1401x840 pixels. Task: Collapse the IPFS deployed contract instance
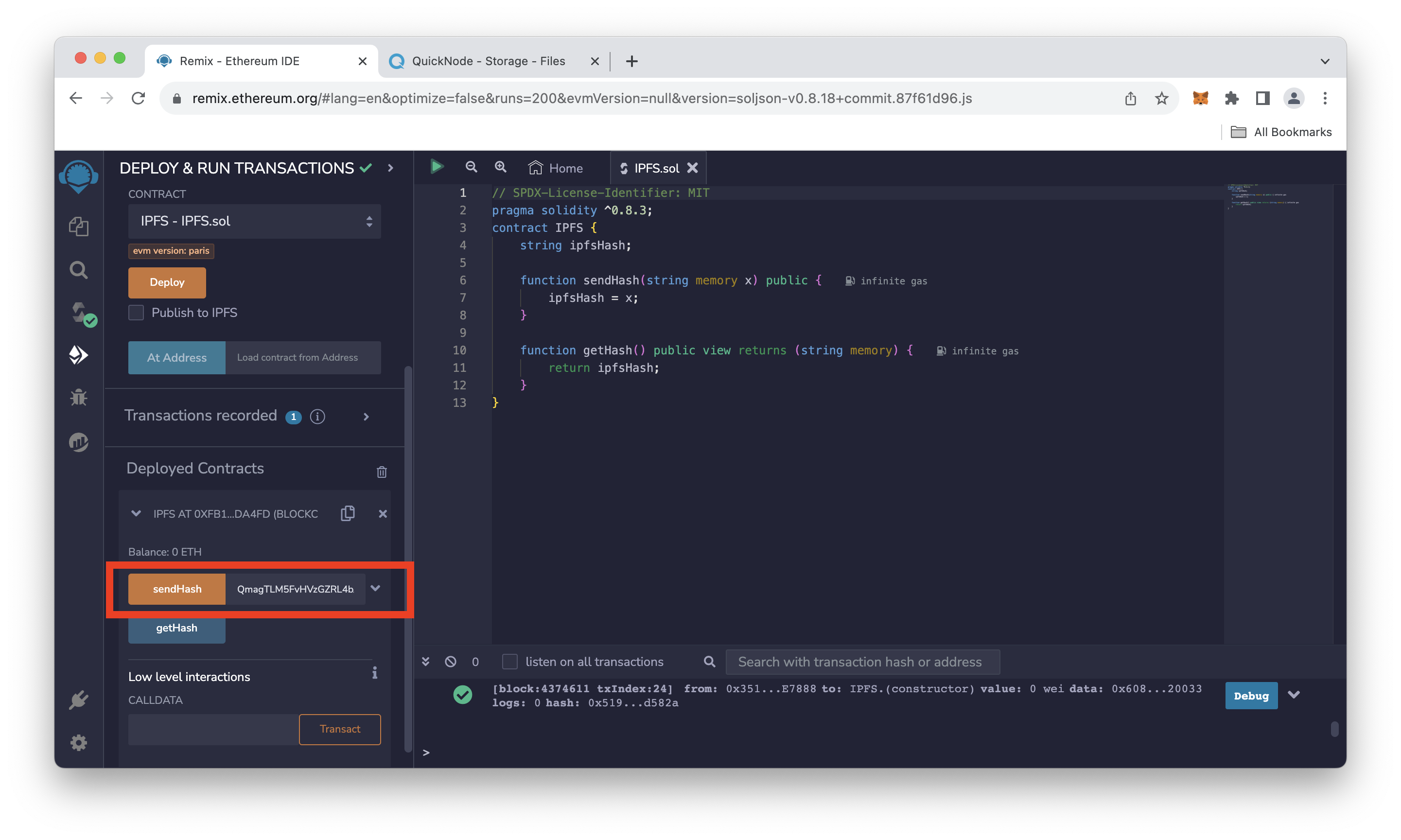click(x=136, y=513)
